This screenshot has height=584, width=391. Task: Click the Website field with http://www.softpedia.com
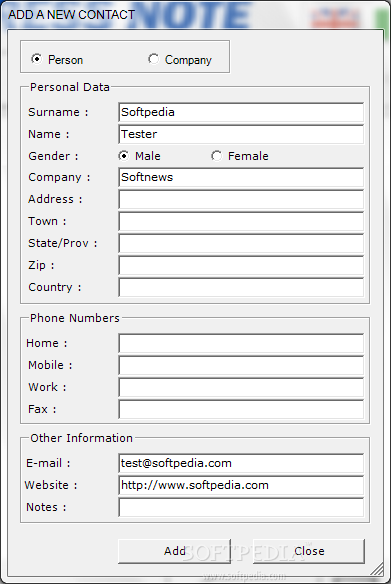241,485
